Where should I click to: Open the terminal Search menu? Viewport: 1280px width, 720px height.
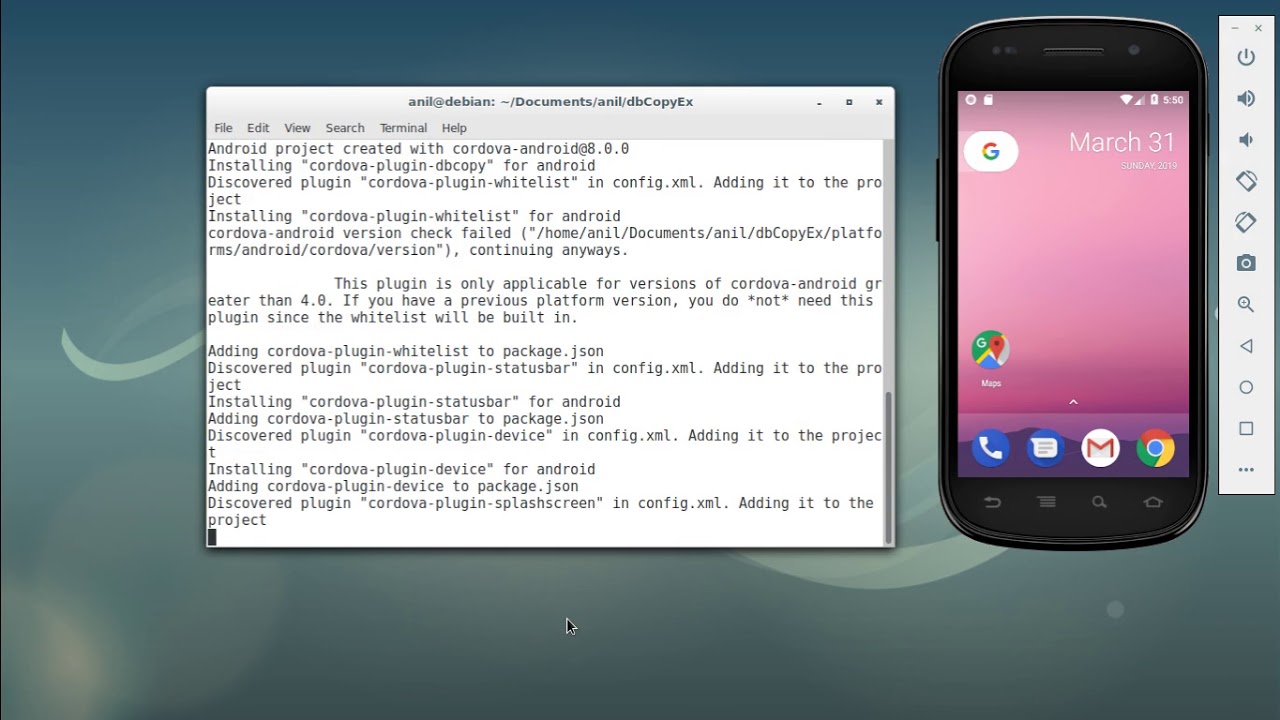345,128
